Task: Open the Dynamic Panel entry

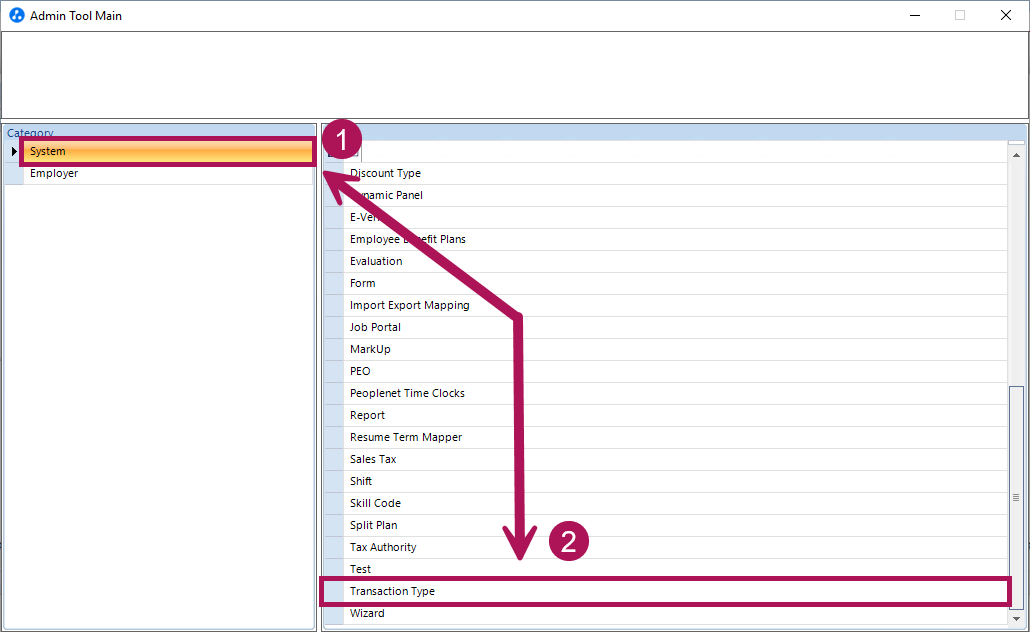Action: [x=675, y=195]
